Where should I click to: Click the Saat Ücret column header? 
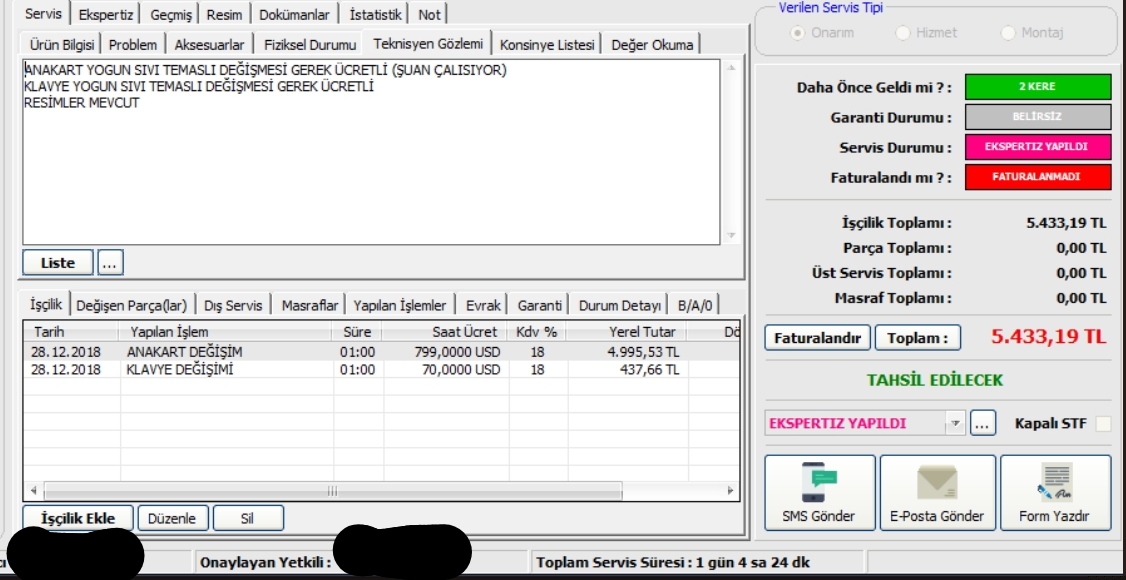tap(445, 332)
